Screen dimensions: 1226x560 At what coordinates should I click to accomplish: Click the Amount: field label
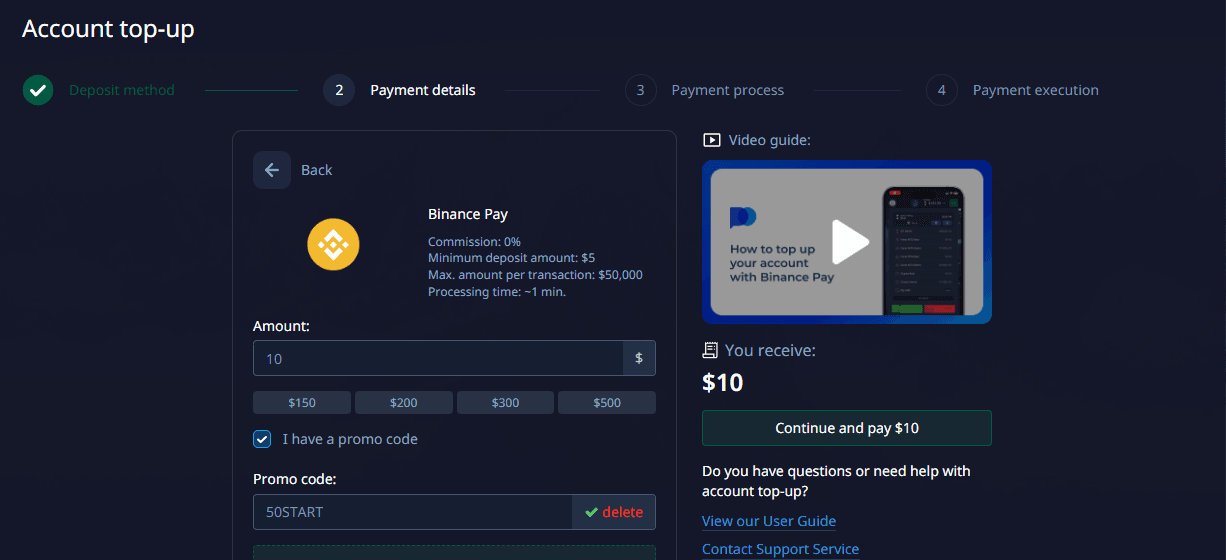(281, 326)
